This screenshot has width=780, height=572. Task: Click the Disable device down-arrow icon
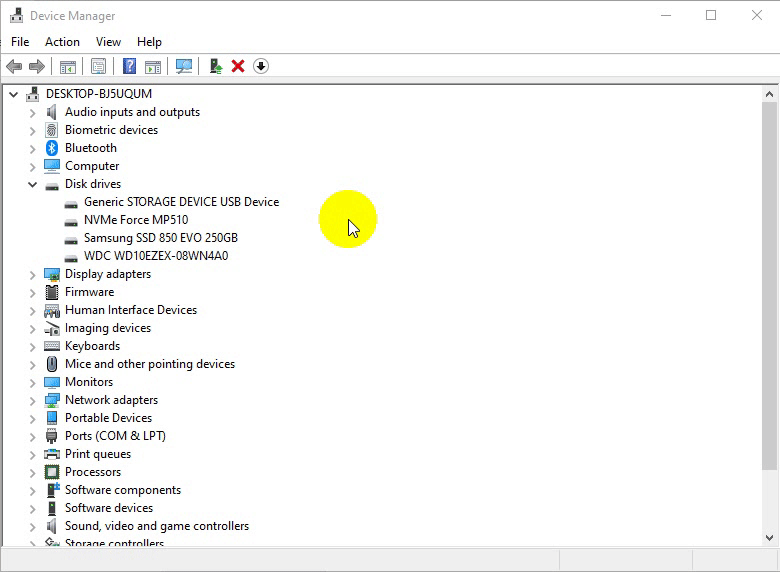tap(261, 66)
